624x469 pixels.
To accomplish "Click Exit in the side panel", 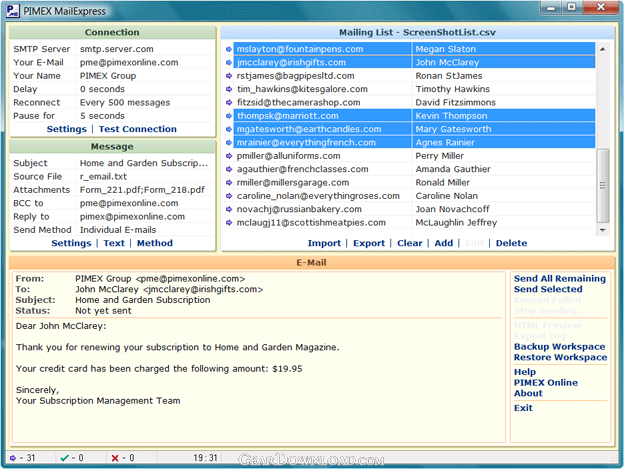I will tap(523, 408).
